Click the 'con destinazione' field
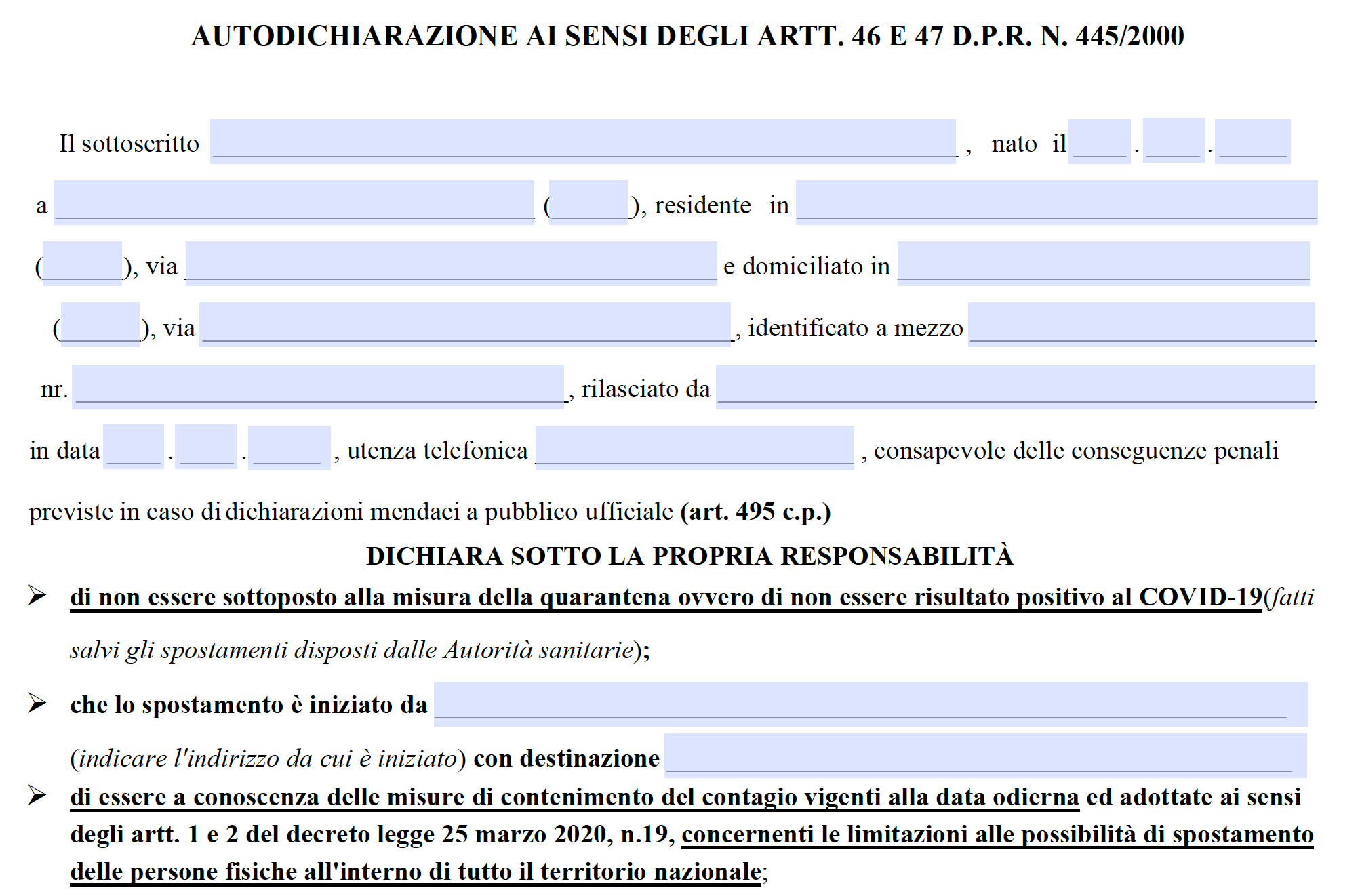The width and height of the screenshot is (1360, 896). click(985, 755)
